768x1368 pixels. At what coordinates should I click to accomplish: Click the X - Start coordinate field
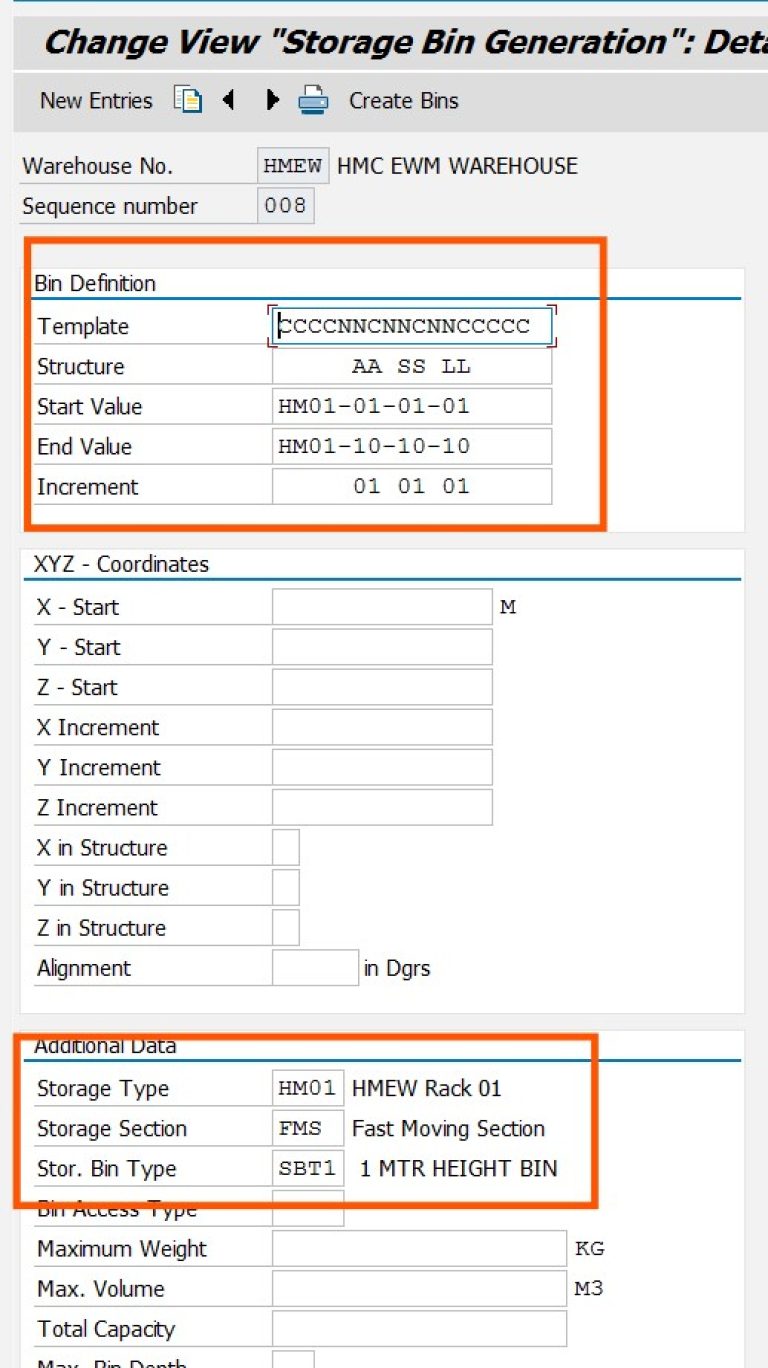click(382, 607)
